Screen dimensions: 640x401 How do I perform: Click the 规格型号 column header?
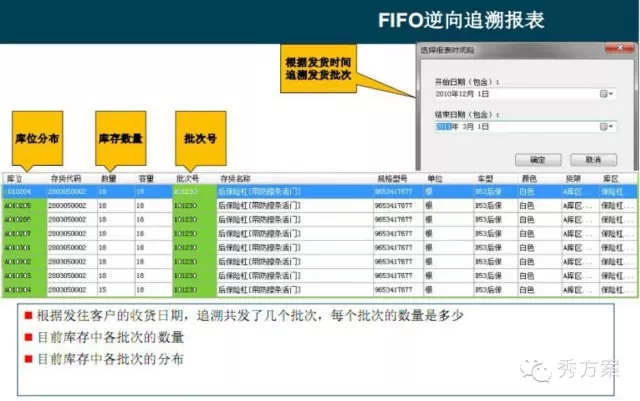pos(392,177)
